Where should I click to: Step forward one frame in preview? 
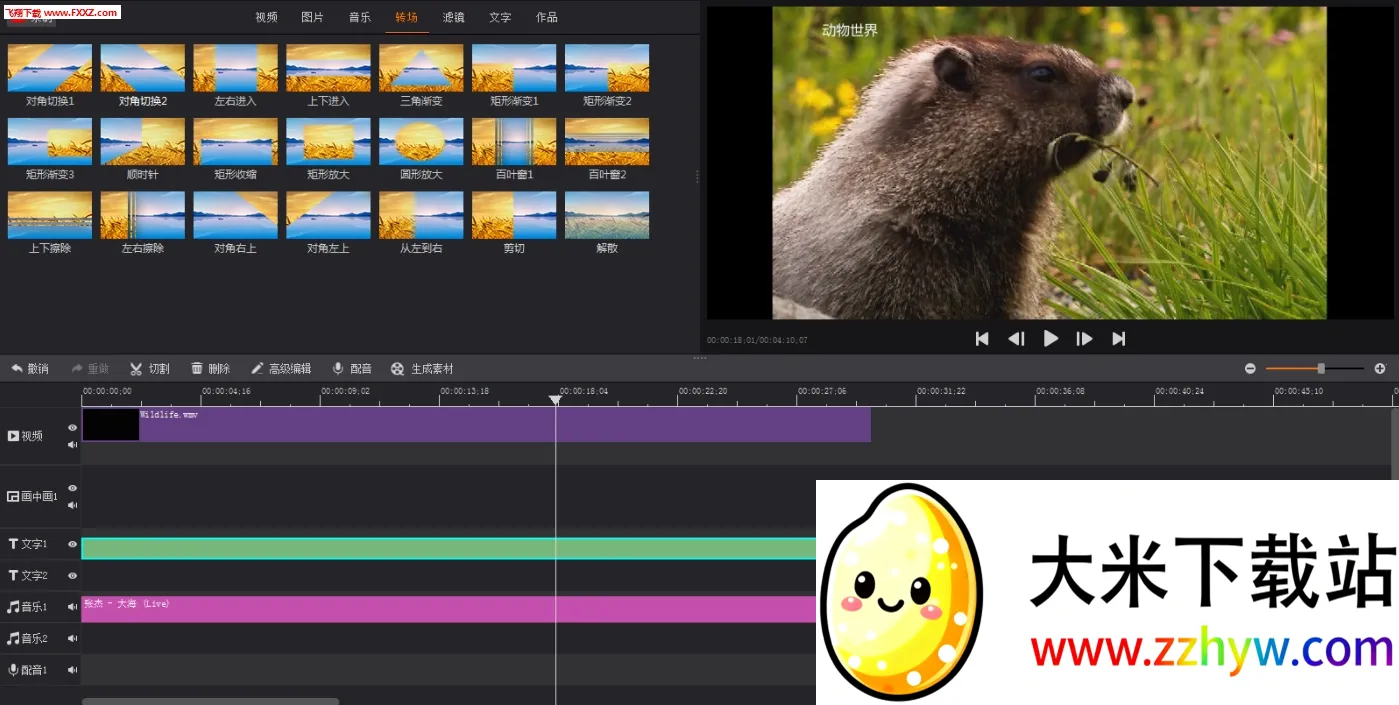click(x=1084, y=339)
